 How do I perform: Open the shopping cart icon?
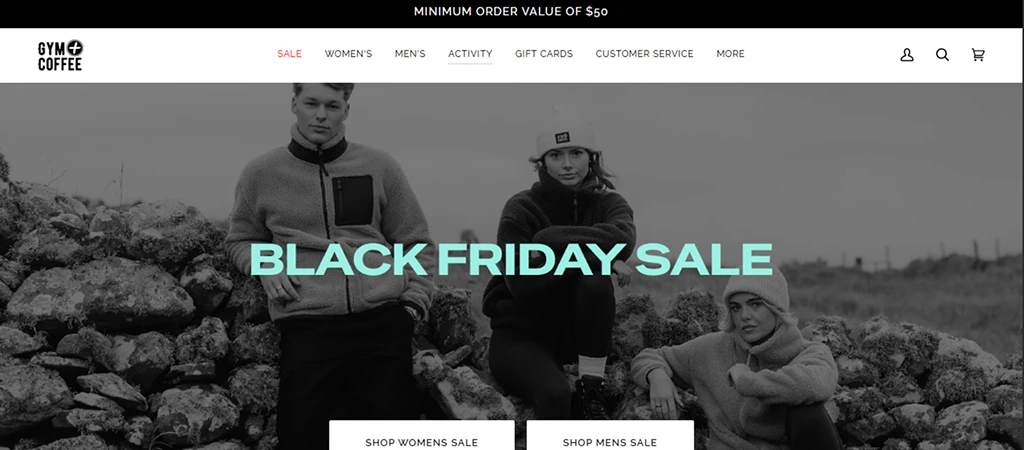pos(978,56)
